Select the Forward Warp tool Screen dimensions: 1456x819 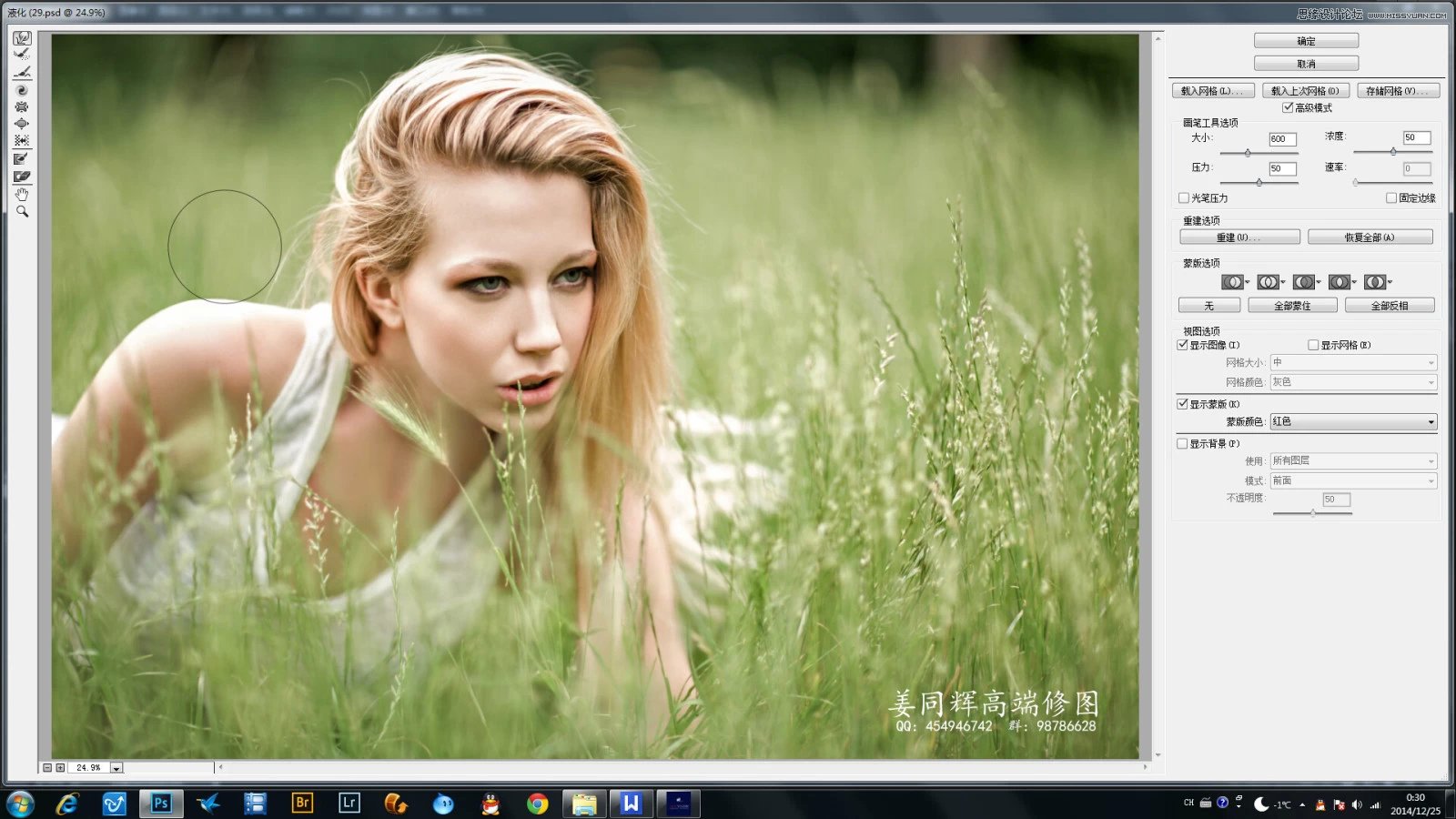pos(22,38)
